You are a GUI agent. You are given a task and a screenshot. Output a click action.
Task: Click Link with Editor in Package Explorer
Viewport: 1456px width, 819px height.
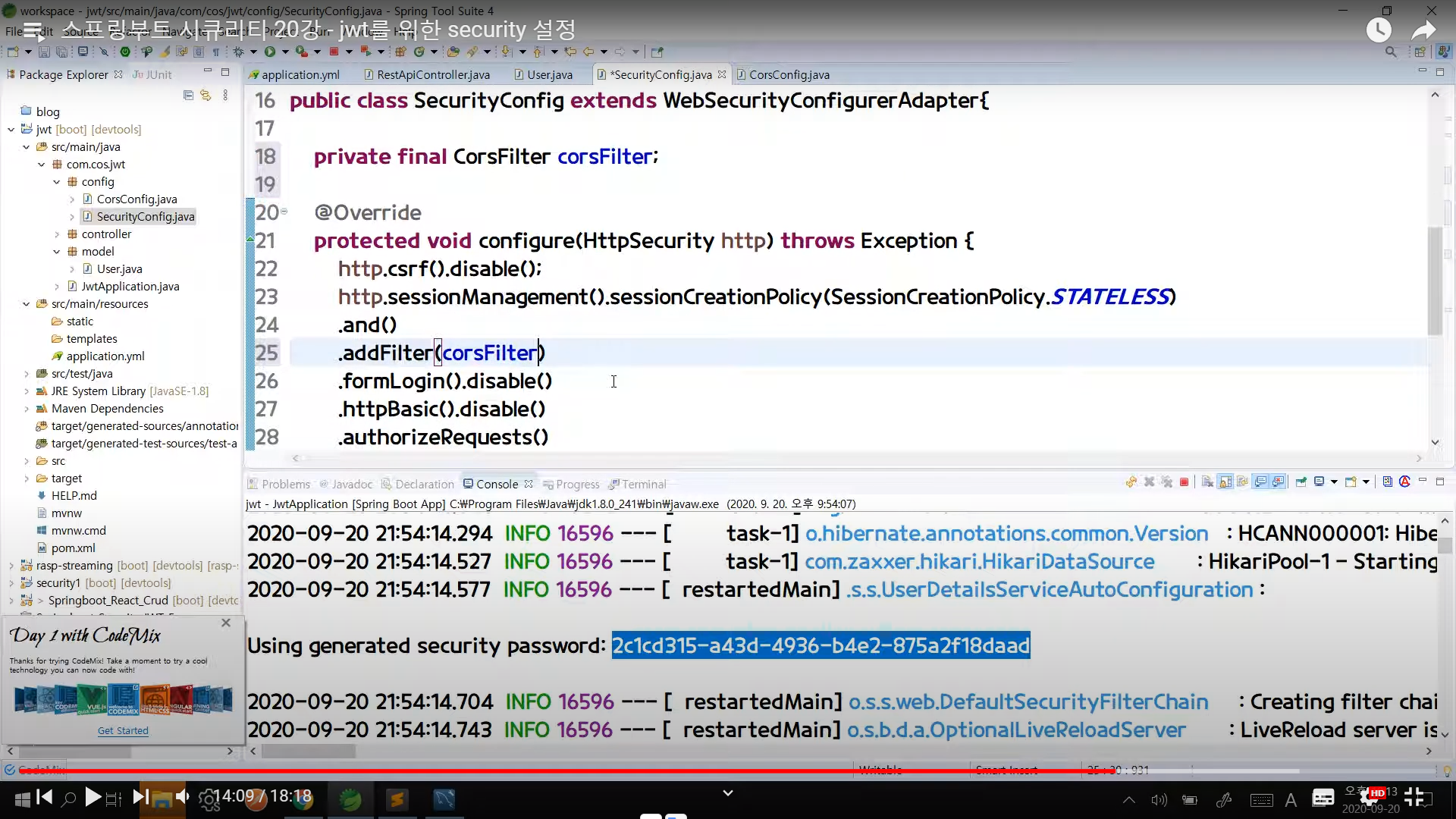[206, 96]
